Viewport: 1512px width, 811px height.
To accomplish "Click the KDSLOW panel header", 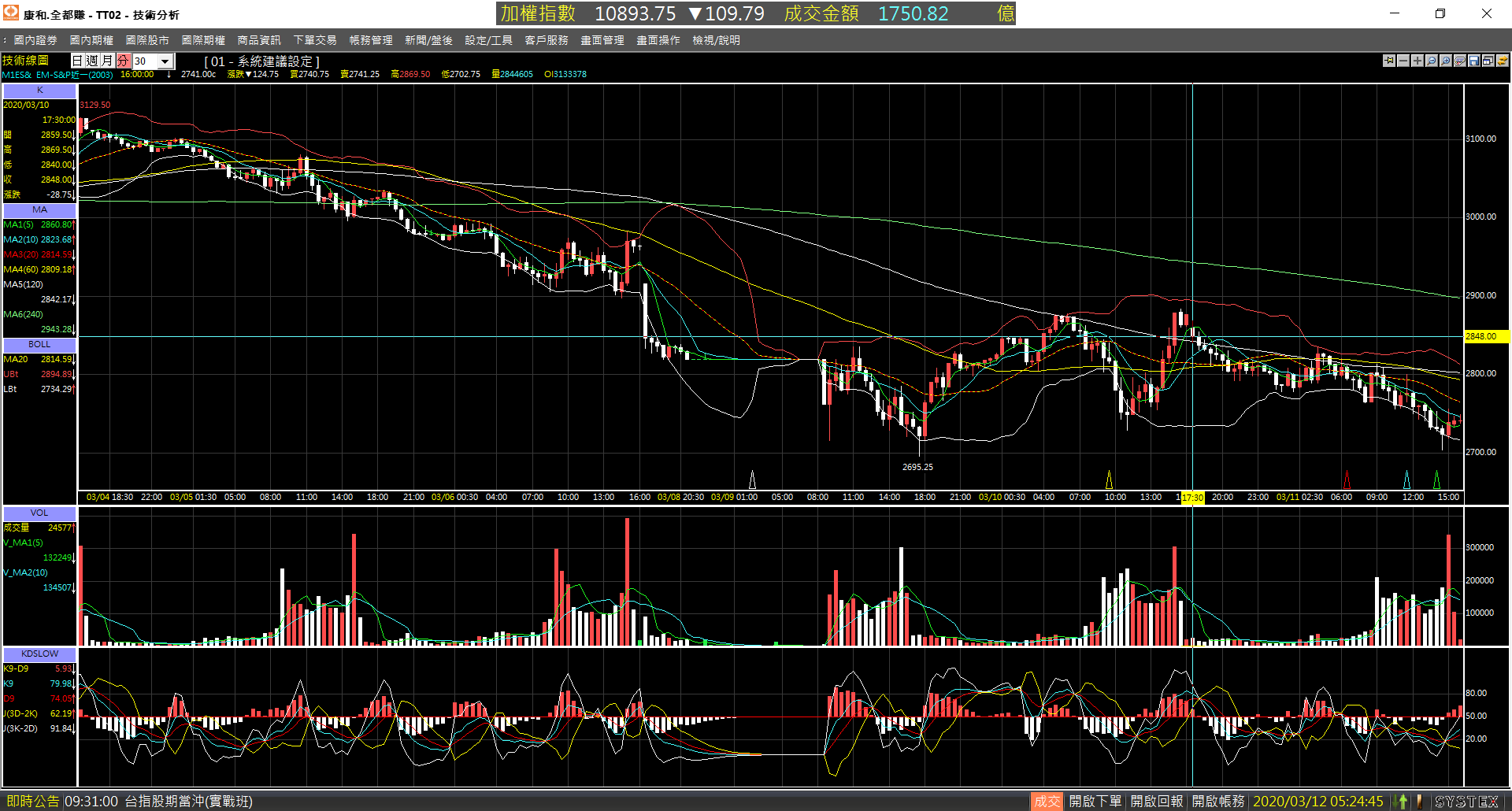I will click(39, 654).
